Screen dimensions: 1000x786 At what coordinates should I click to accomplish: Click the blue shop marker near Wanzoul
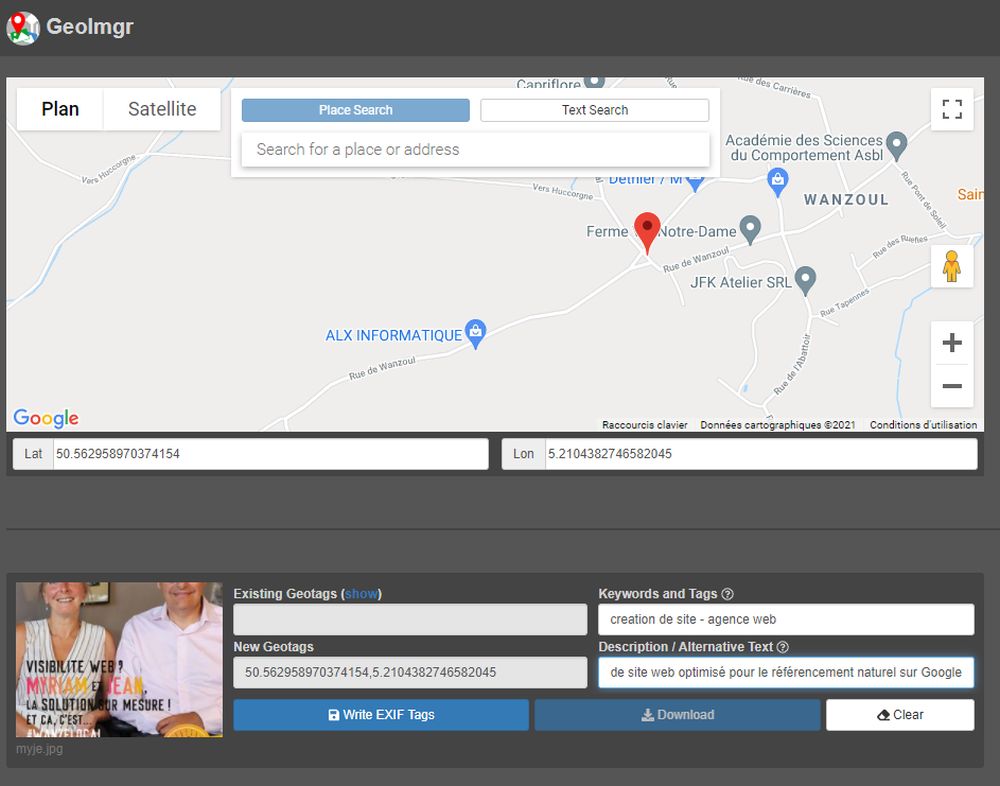[777, 182]
